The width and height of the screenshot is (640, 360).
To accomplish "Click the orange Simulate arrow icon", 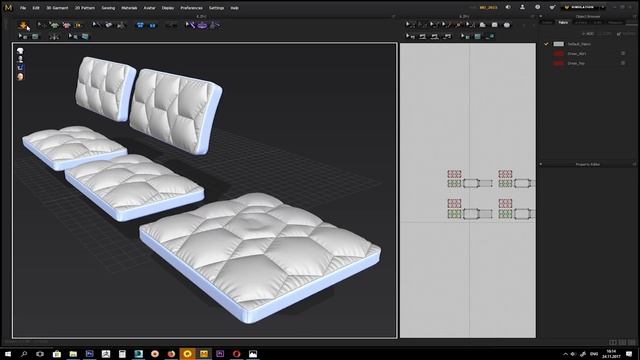I will pyautogui.click(x=23, y=25).
